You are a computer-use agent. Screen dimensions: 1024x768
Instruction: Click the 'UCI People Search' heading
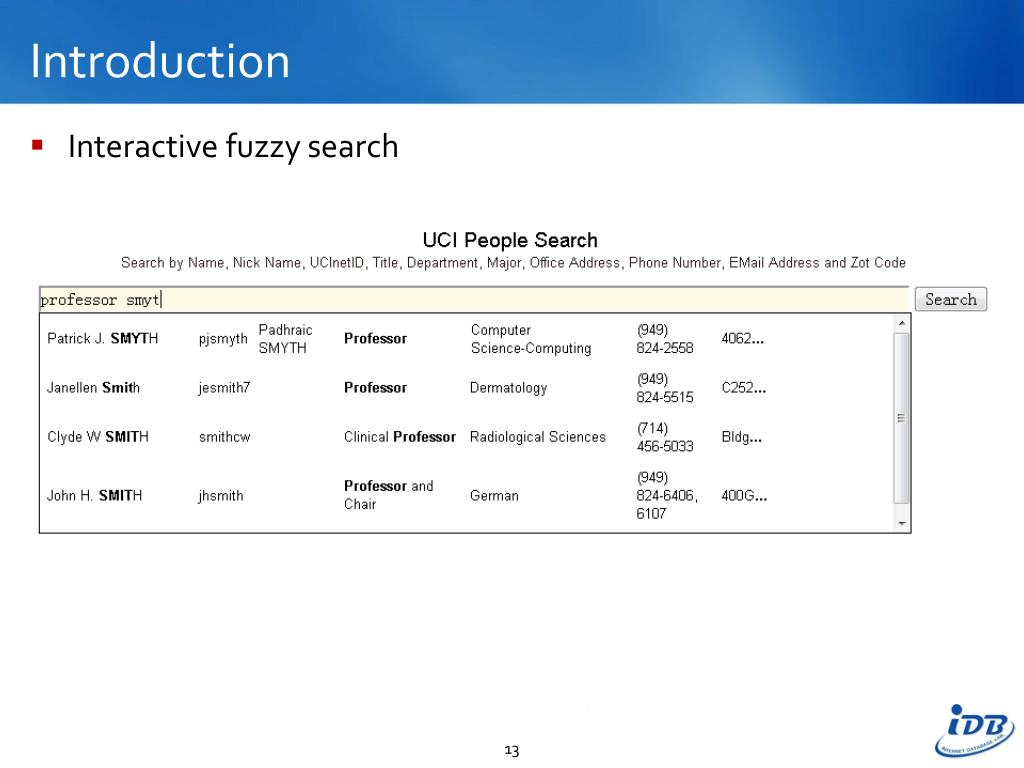510,240
